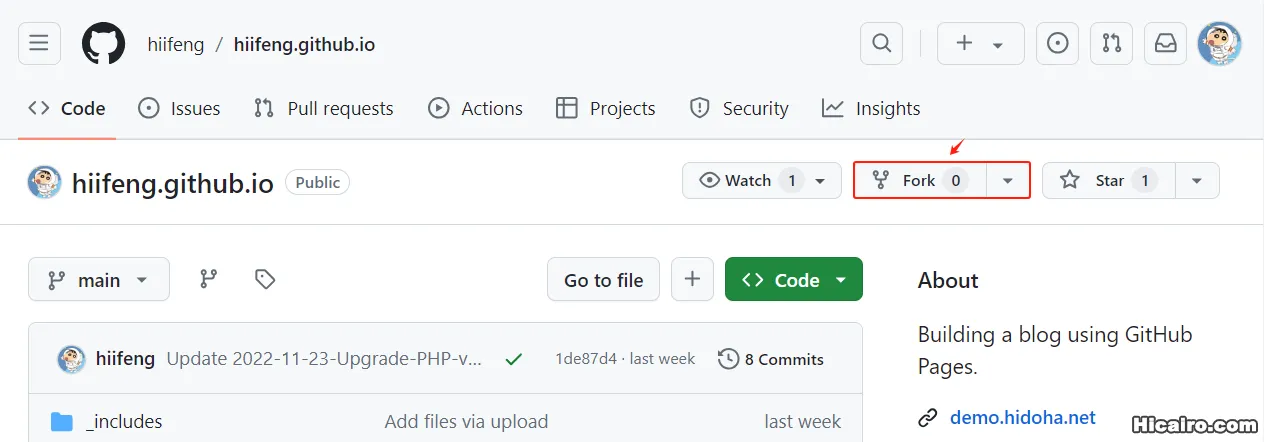Open the _includes folder
Viewport: 1264px width, 442px height.
tap(124, 422)
